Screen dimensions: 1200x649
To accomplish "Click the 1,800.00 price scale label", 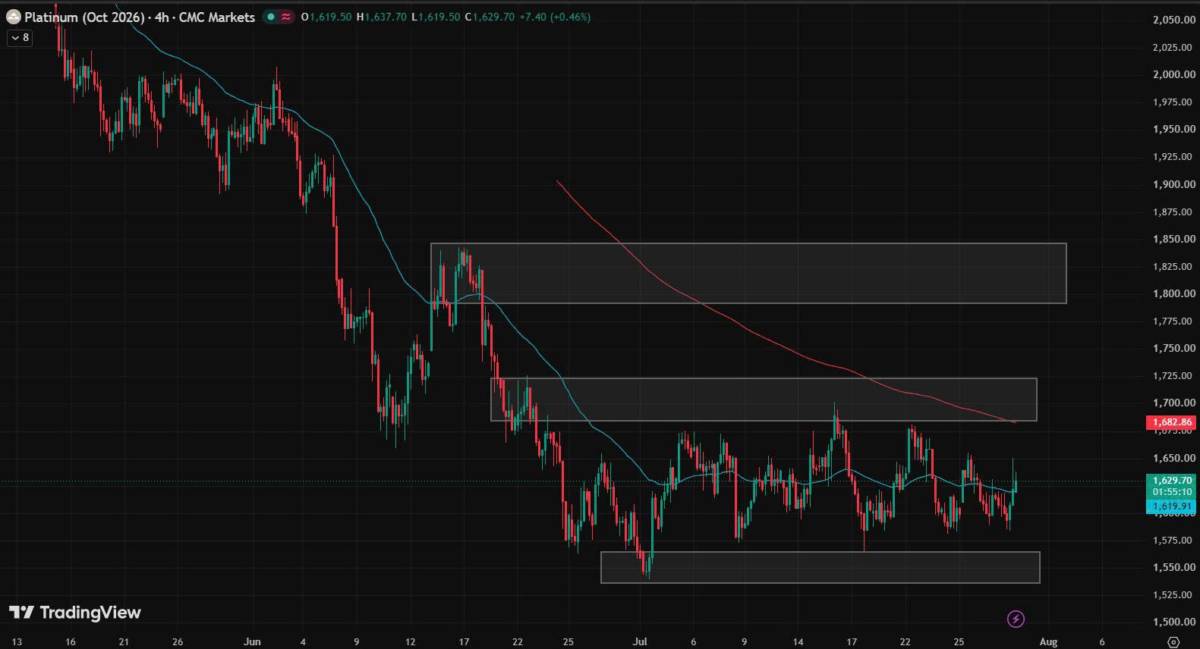I will 1173,293.
